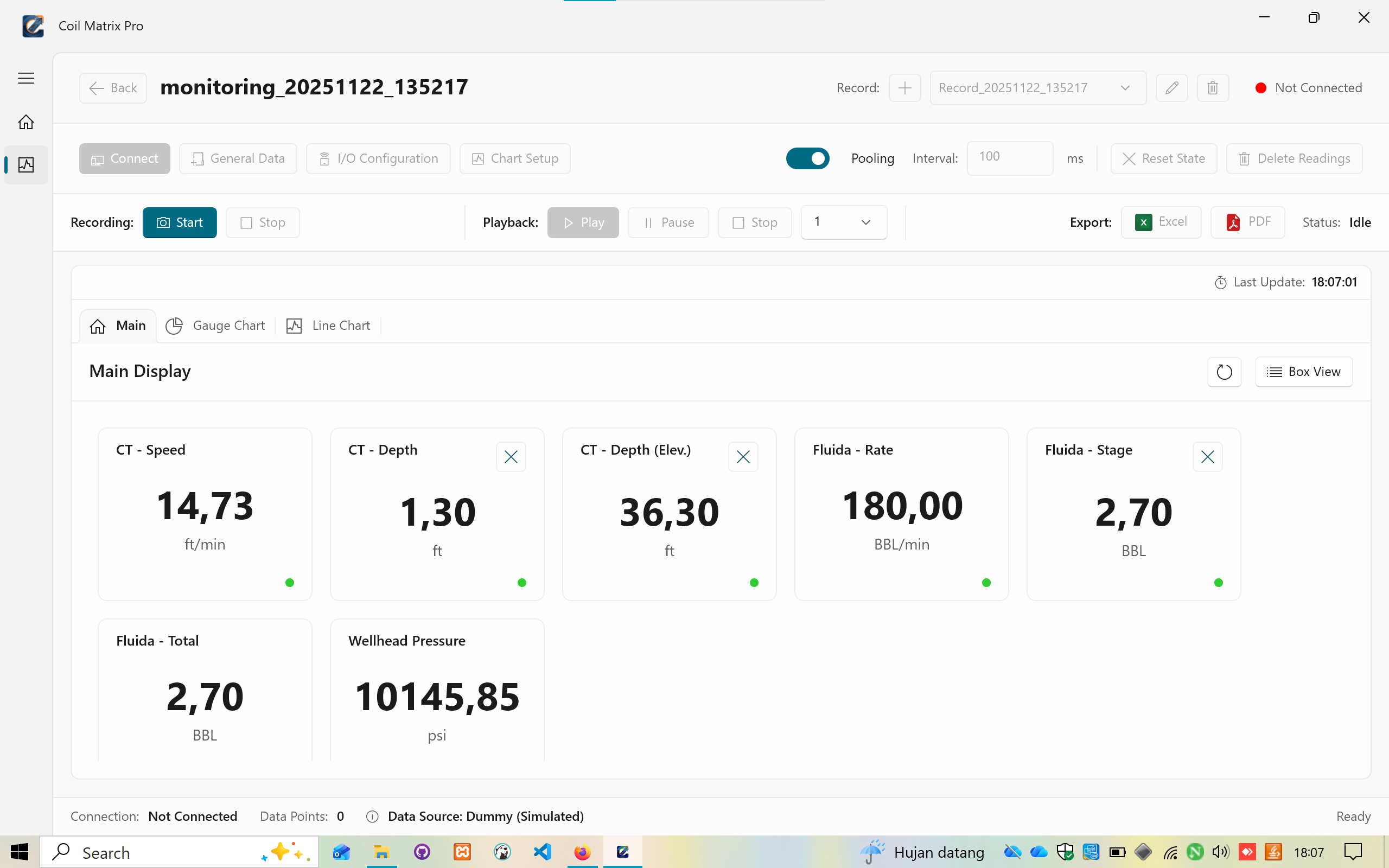
Task: Switch to the Gauge Chart tab
Action: (x=216, y=325)
